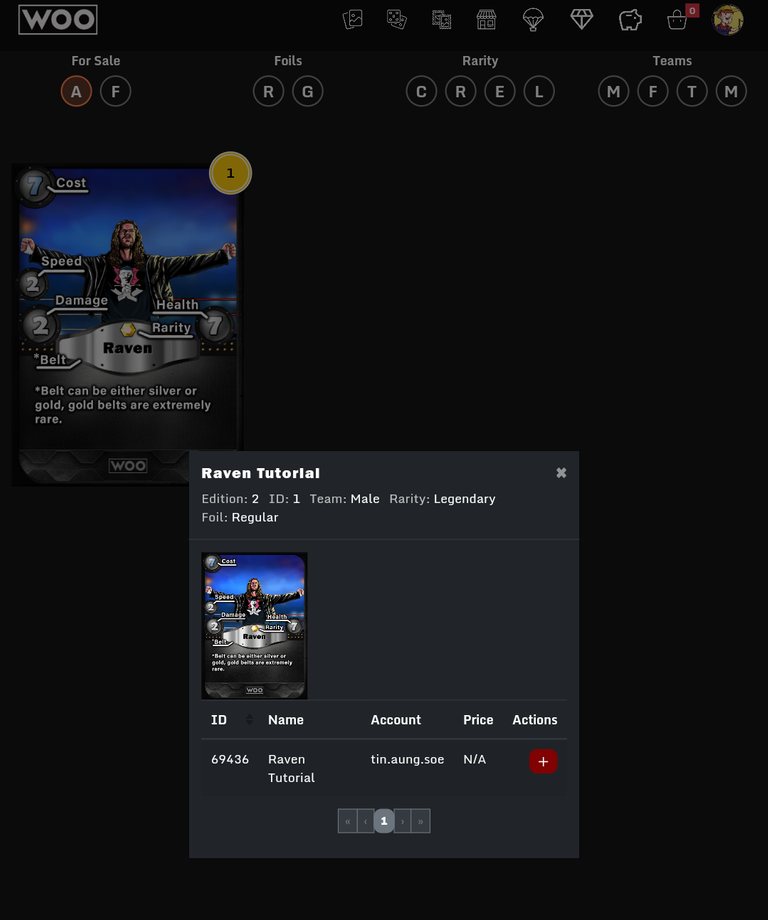Open the piggy bank icon
Image resolution: width=768 pixels, height=920 pixels.
point(630,20)
